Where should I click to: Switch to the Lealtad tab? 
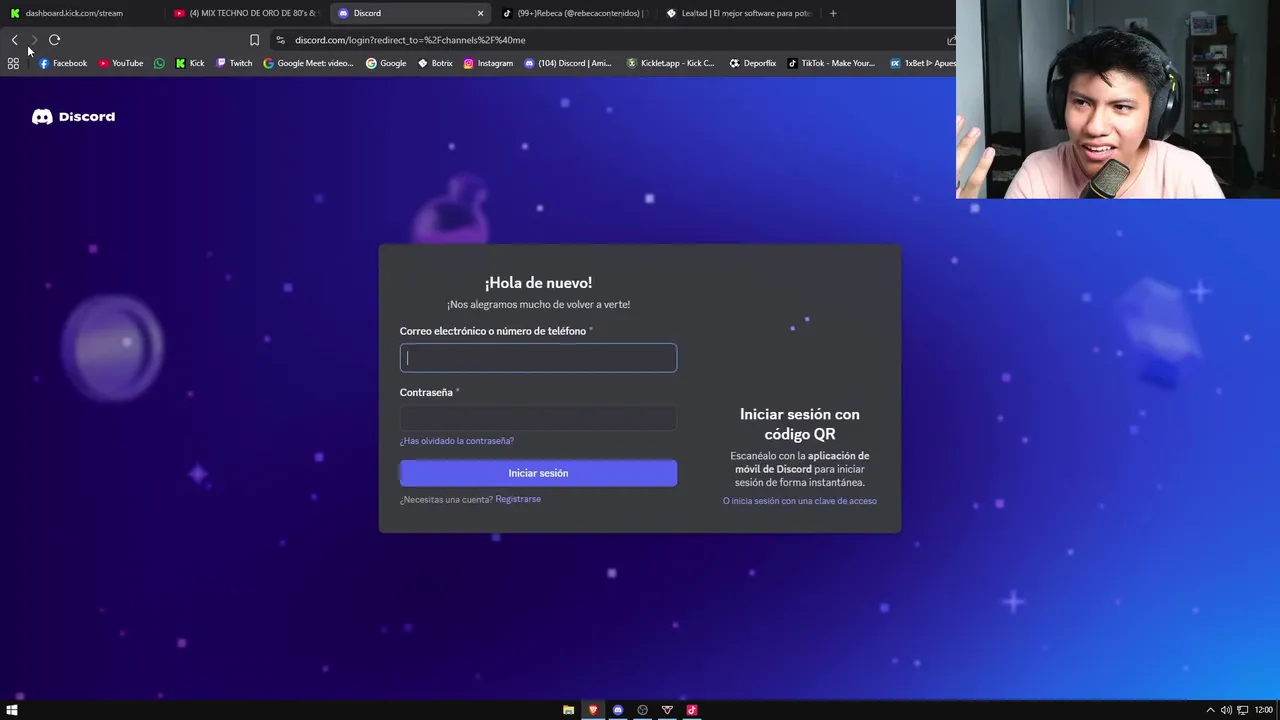tap(738, 13)
